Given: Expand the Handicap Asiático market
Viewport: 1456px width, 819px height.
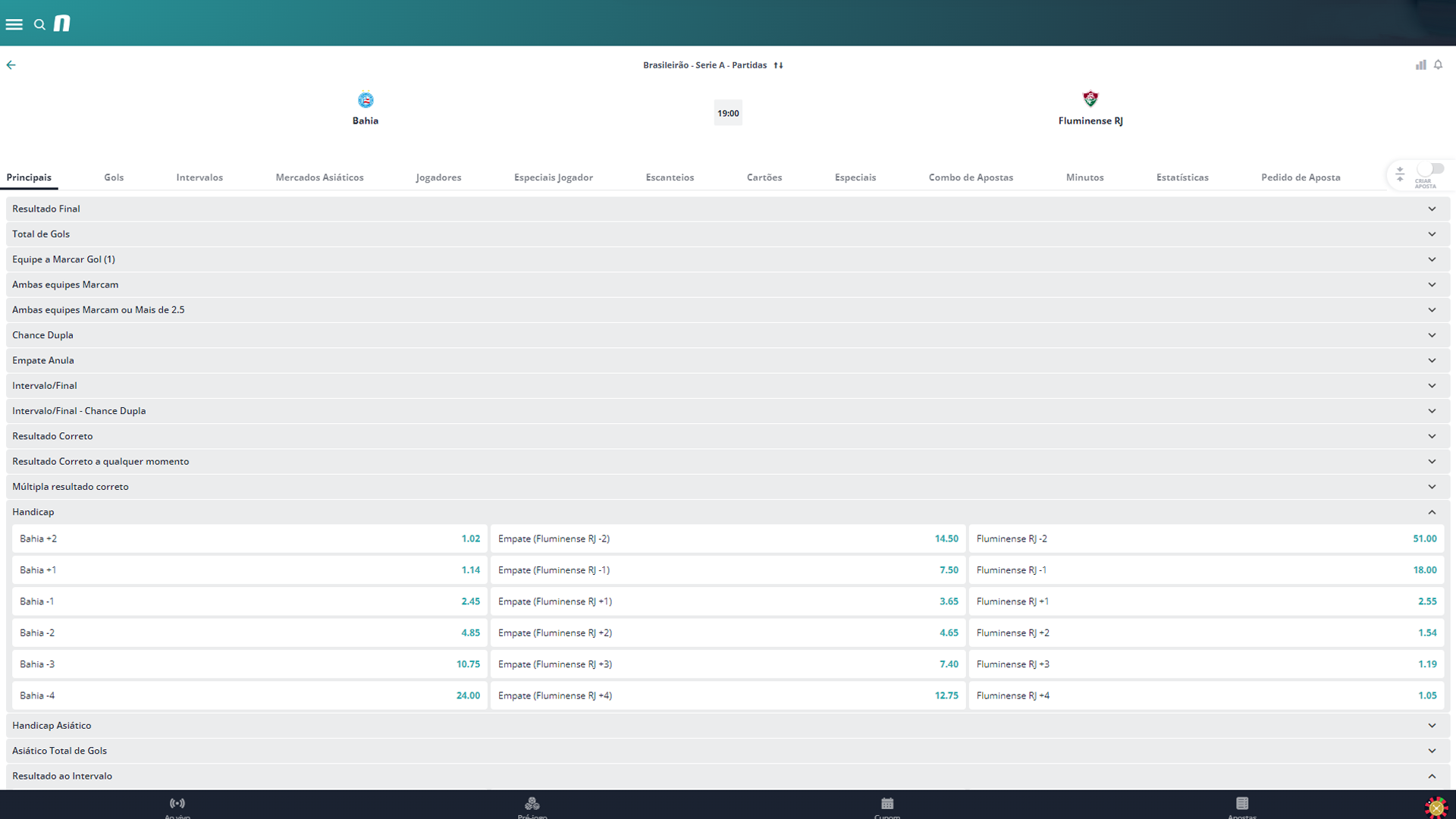Looking at the screenshot, I should coord(728,726).
